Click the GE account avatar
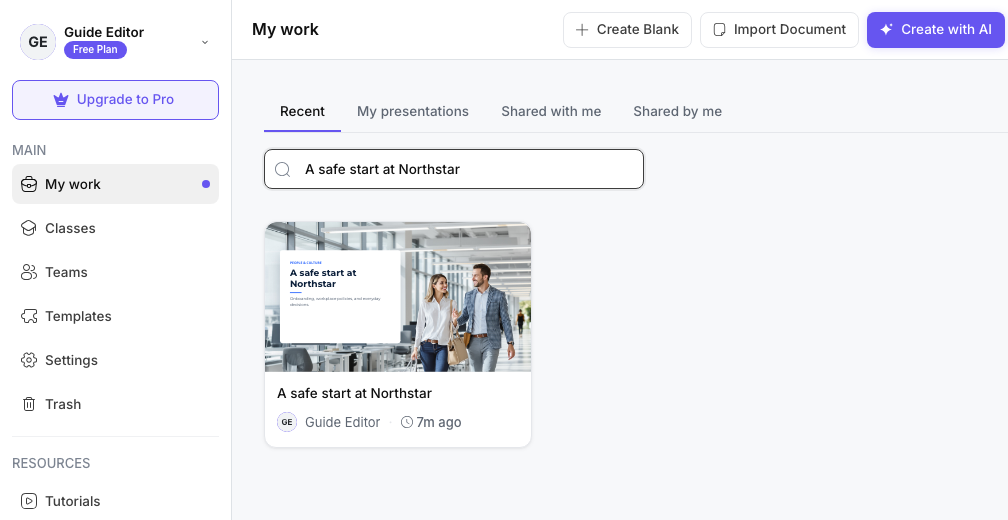The image size is (1008, 520). (x=38, y=42)
